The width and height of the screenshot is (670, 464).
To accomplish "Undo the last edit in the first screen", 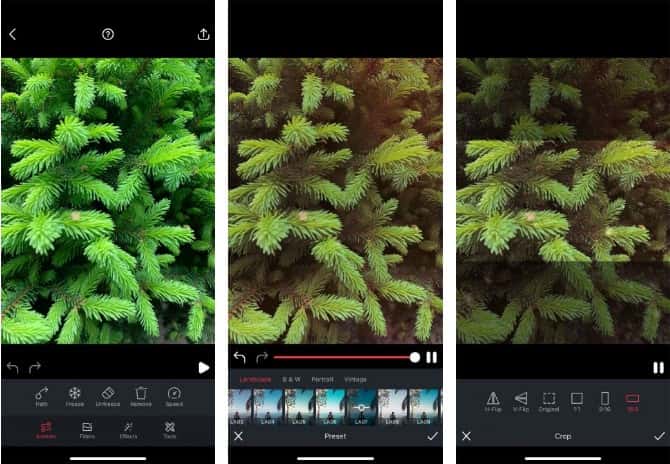I will 12,367.
